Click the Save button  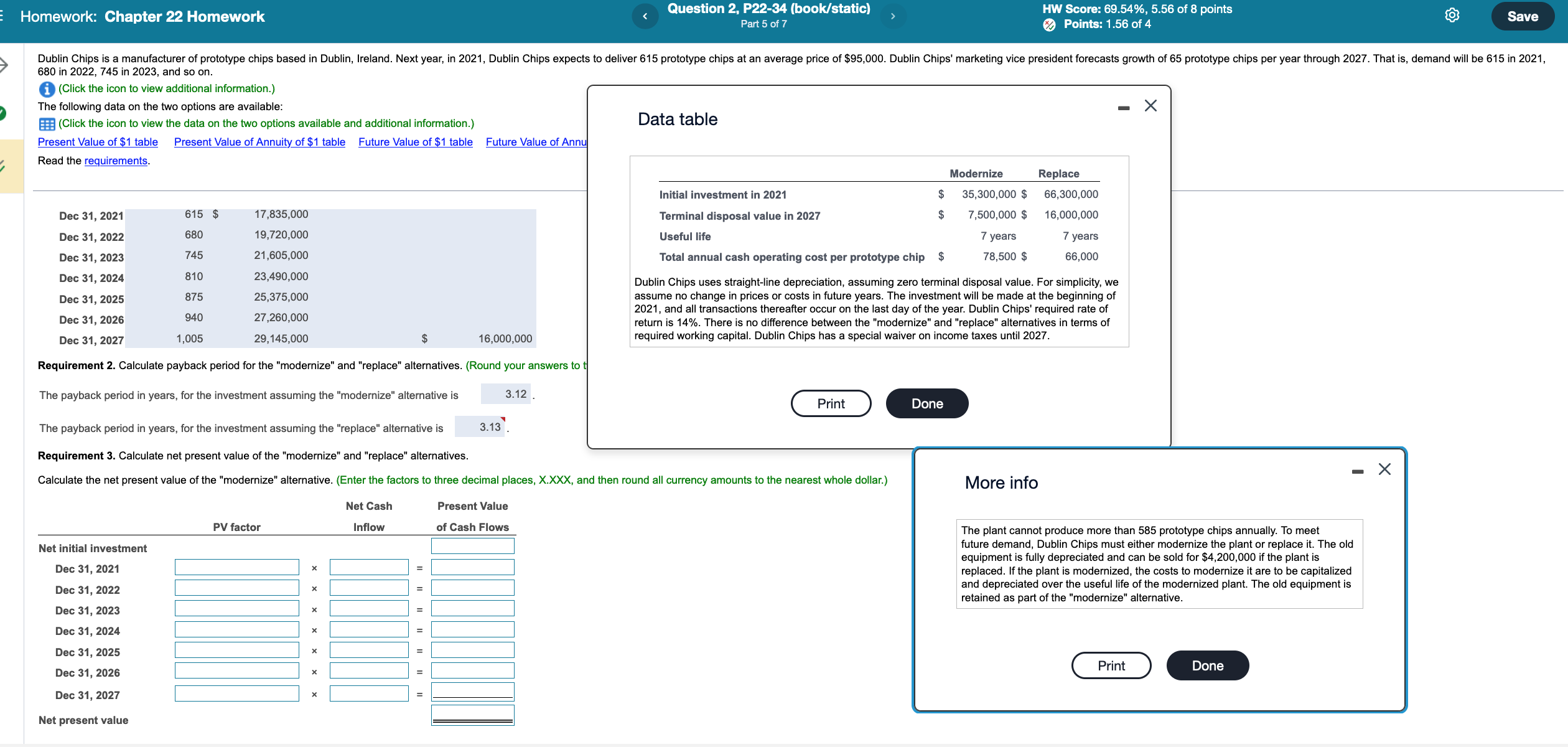click(1522, 16)
